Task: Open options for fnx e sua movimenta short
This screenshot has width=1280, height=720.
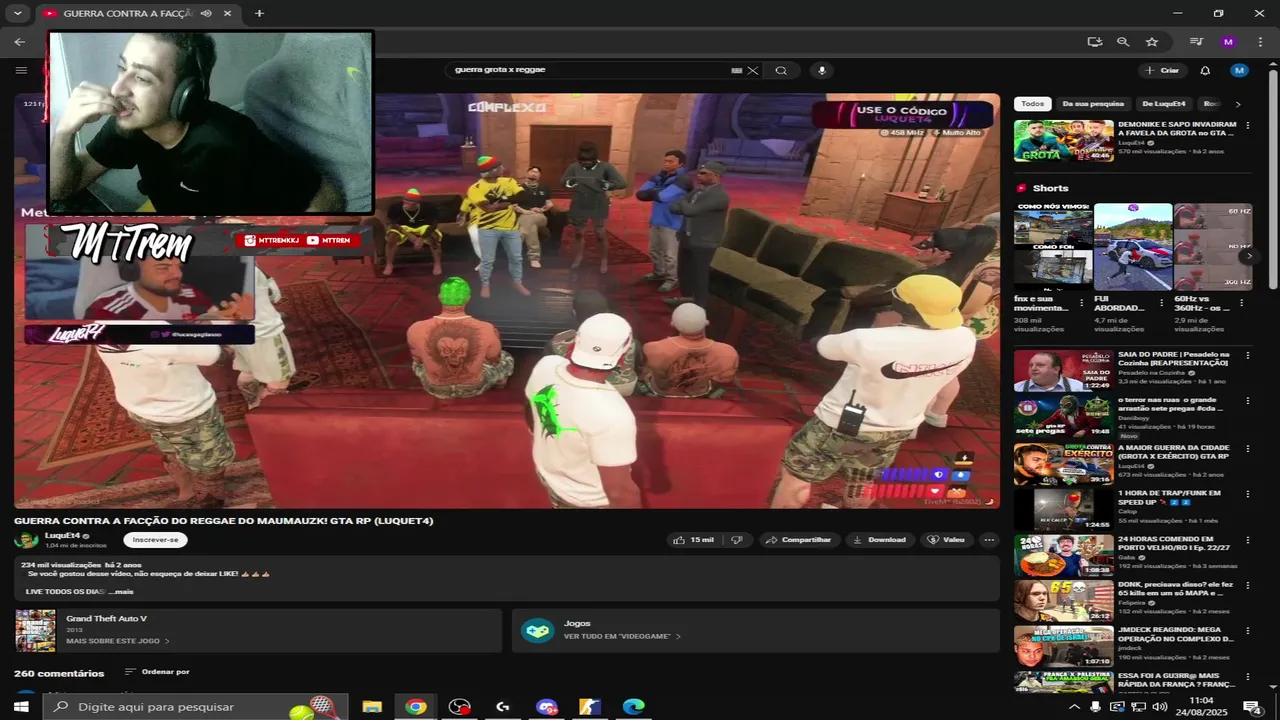Action: click(x=1081, y=302)
